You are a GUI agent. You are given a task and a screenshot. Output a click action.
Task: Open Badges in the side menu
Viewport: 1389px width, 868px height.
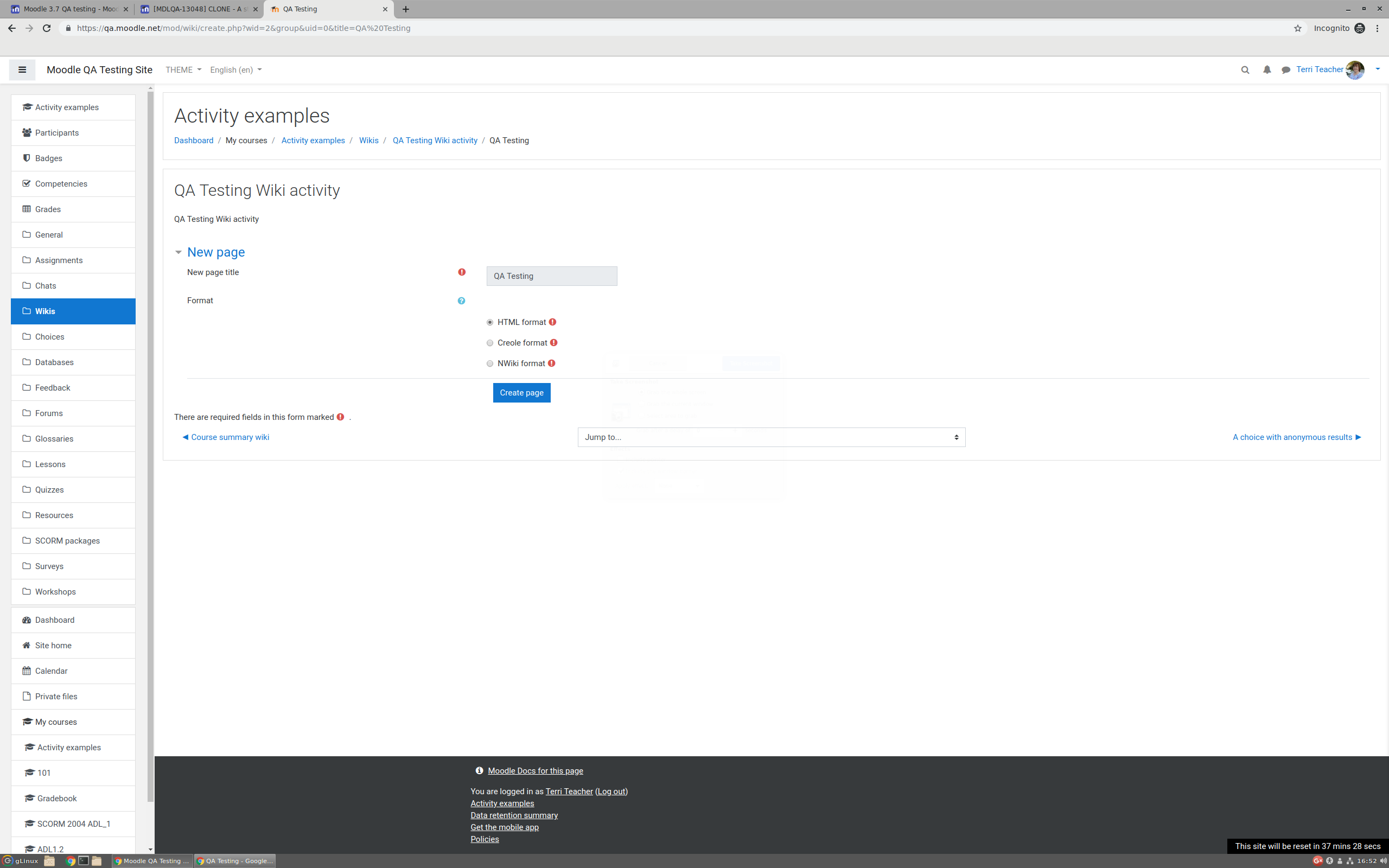tap(73, 158)
